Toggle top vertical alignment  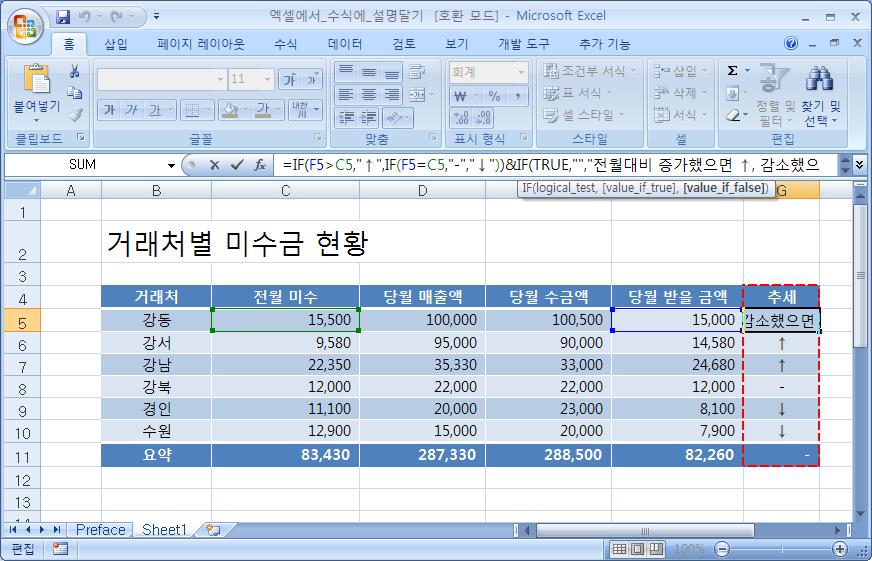click(x=346, y=72)
